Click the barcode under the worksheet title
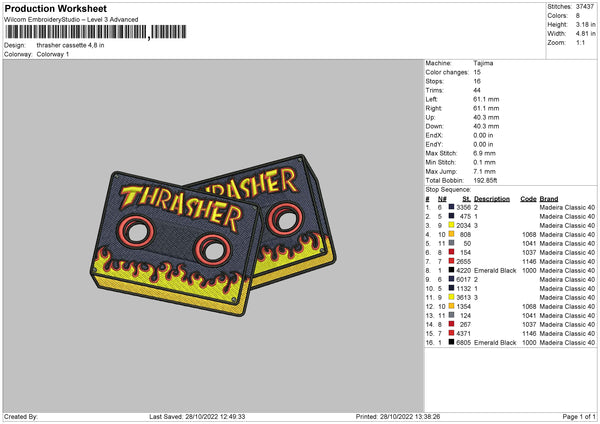The width and height of the screenshot is (600, 424). coord(95,32)
